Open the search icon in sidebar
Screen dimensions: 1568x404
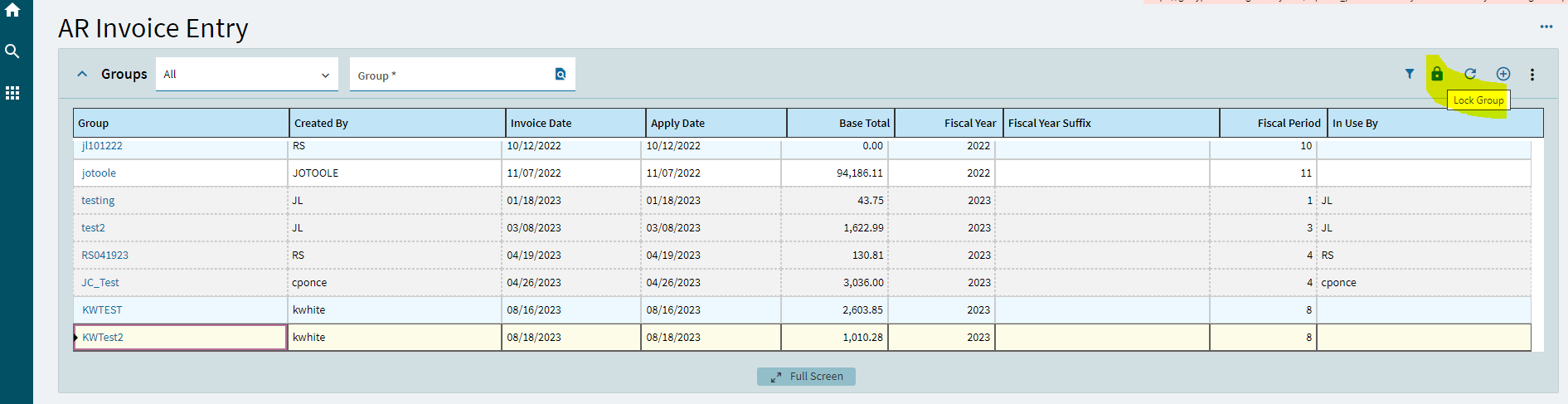[12, 51]
